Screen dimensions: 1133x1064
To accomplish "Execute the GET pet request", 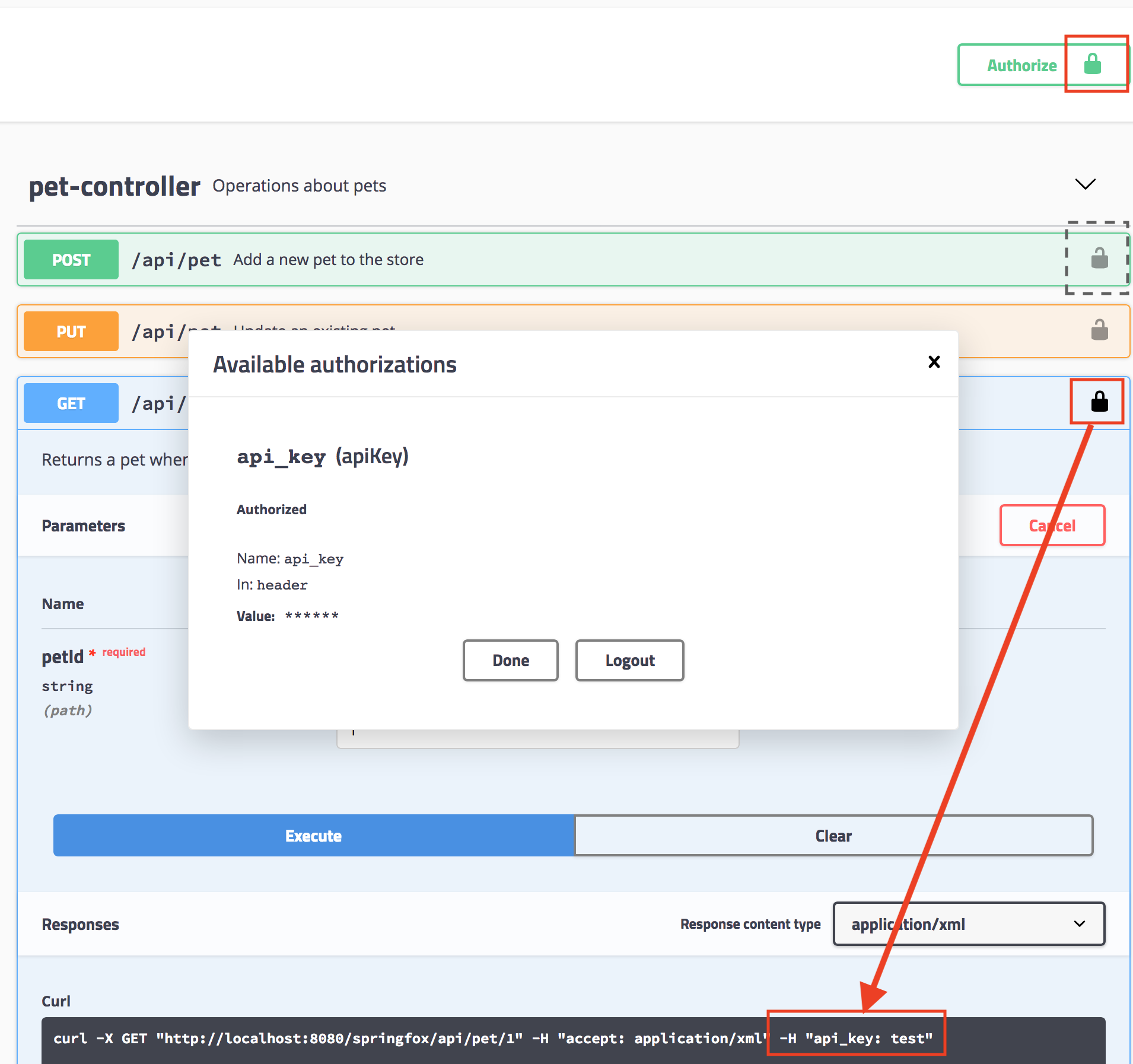I will 313,835.
